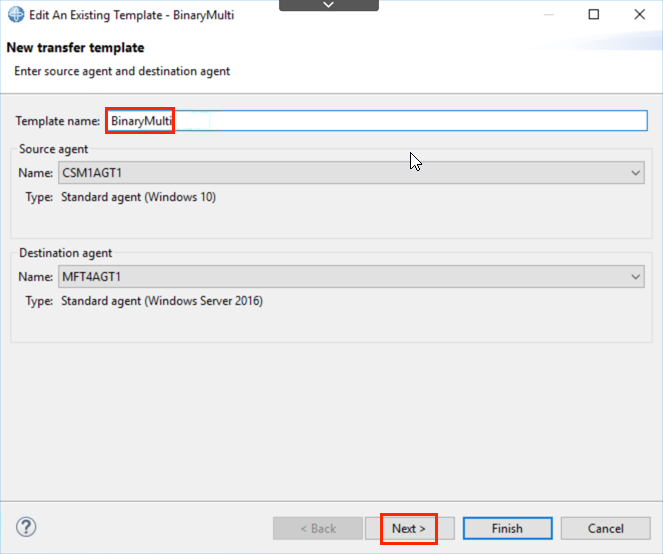Click the Finish button
This screenshot has height=554, width=663.
(x=507, y=528)
